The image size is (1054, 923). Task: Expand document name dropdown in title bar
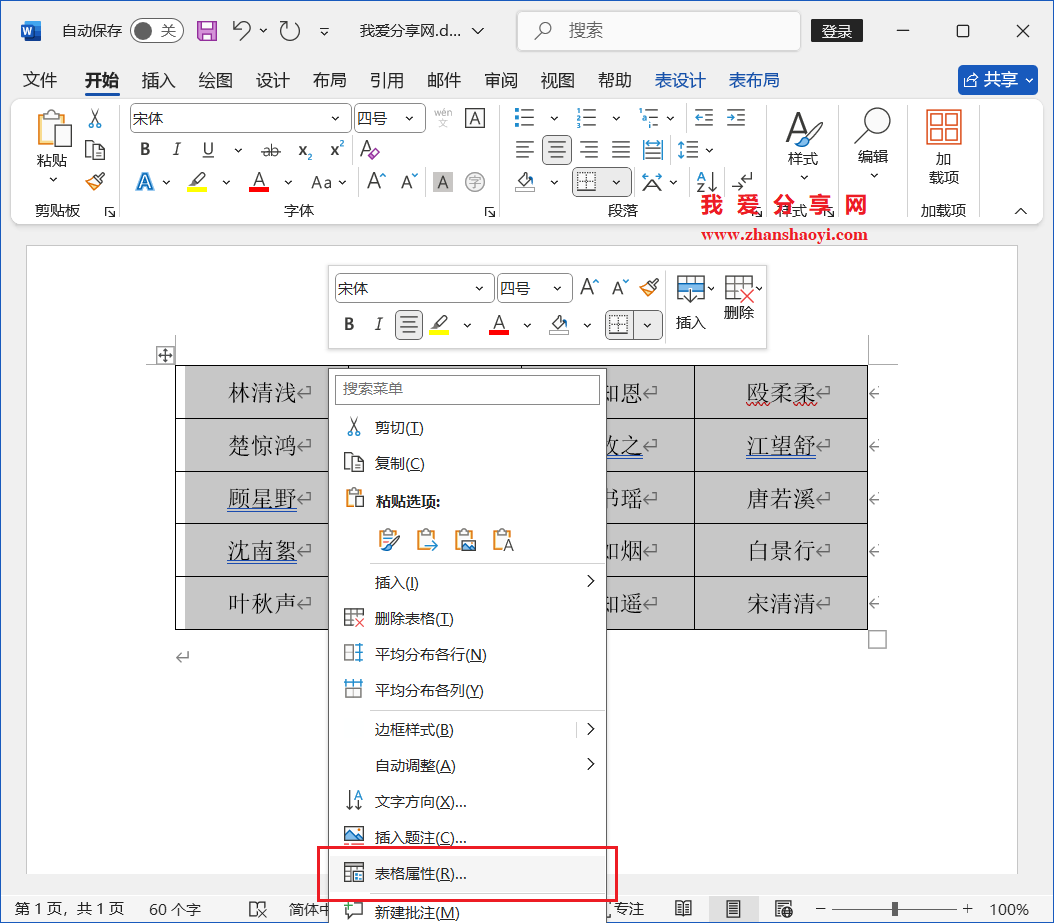[x=478, y=31]
